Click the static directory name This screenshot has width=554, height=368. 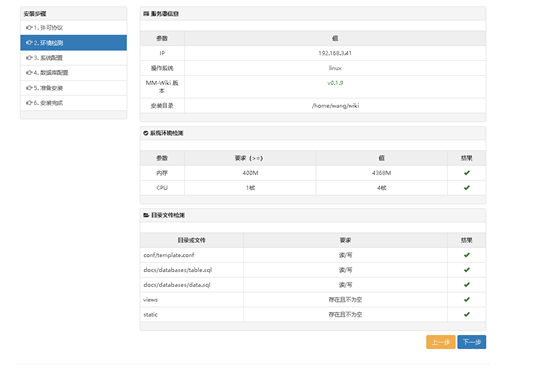(150, 314)
